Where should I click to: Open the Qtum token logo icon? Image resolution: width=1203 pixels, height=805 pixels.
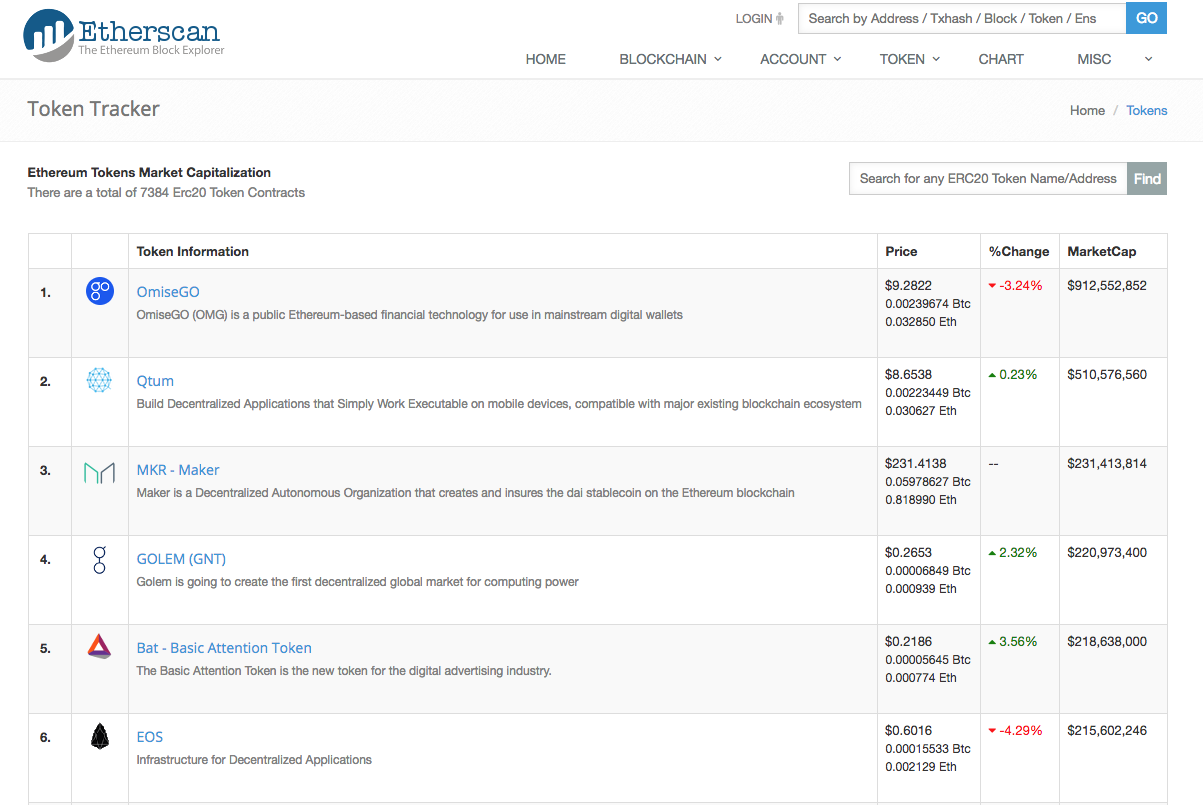(99, 380)
